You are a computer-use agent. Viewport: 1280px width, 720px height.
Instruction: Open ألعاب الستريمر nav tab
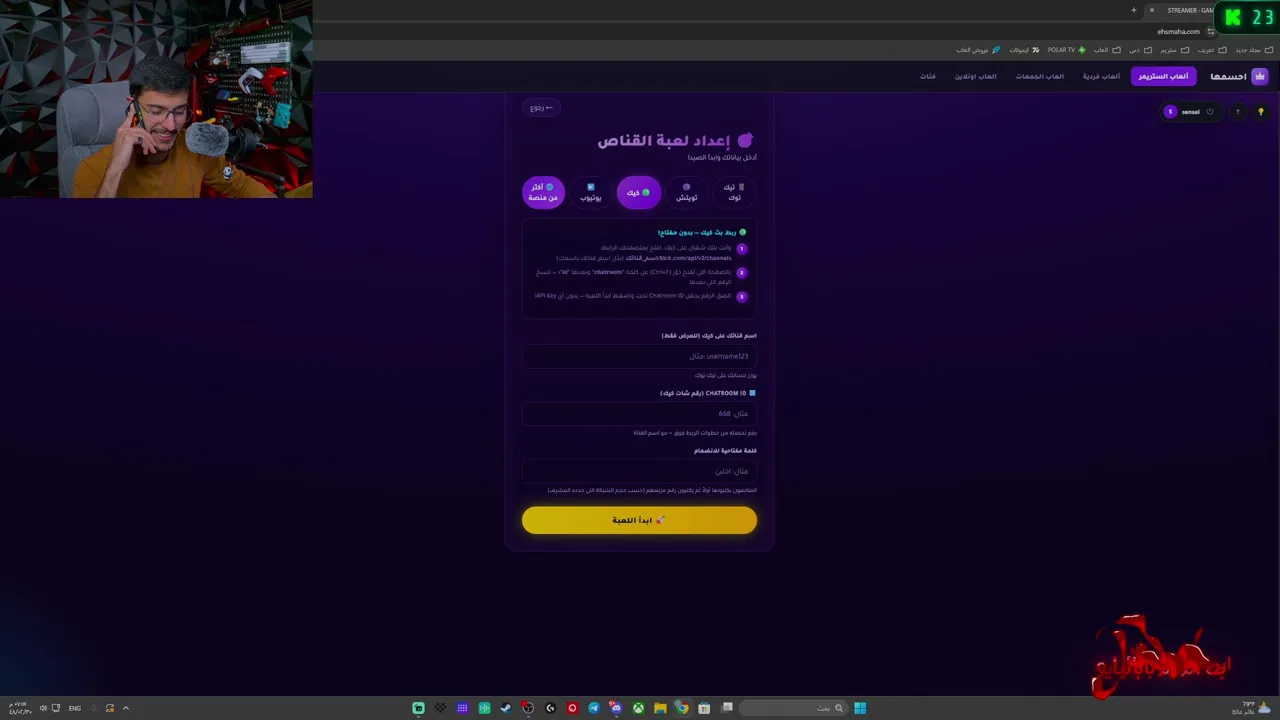click(x=1163, y=76)
